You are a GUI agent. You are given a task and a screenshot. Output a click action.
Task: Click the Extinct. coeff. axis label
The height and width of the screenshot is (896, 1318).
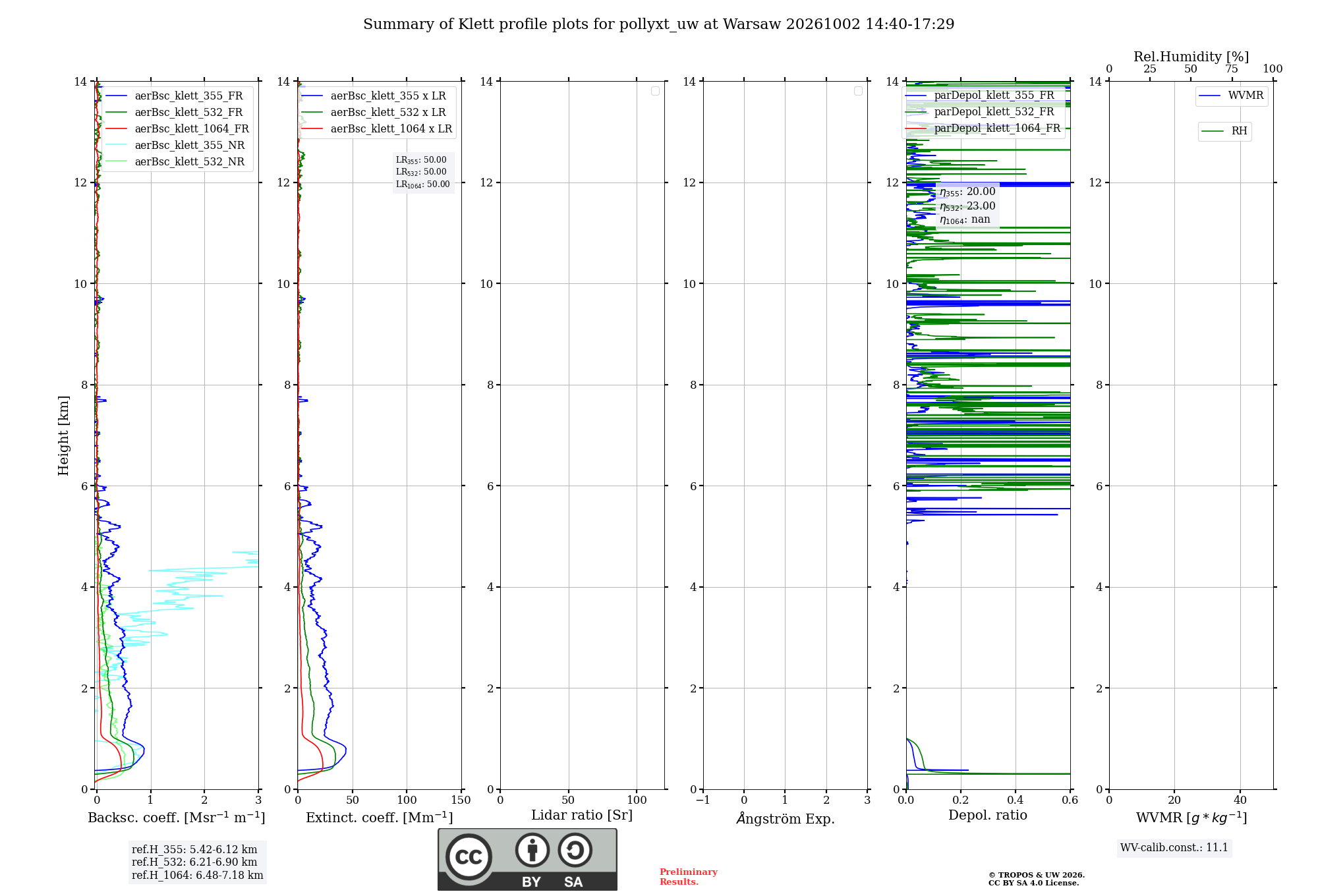[380, 818]
